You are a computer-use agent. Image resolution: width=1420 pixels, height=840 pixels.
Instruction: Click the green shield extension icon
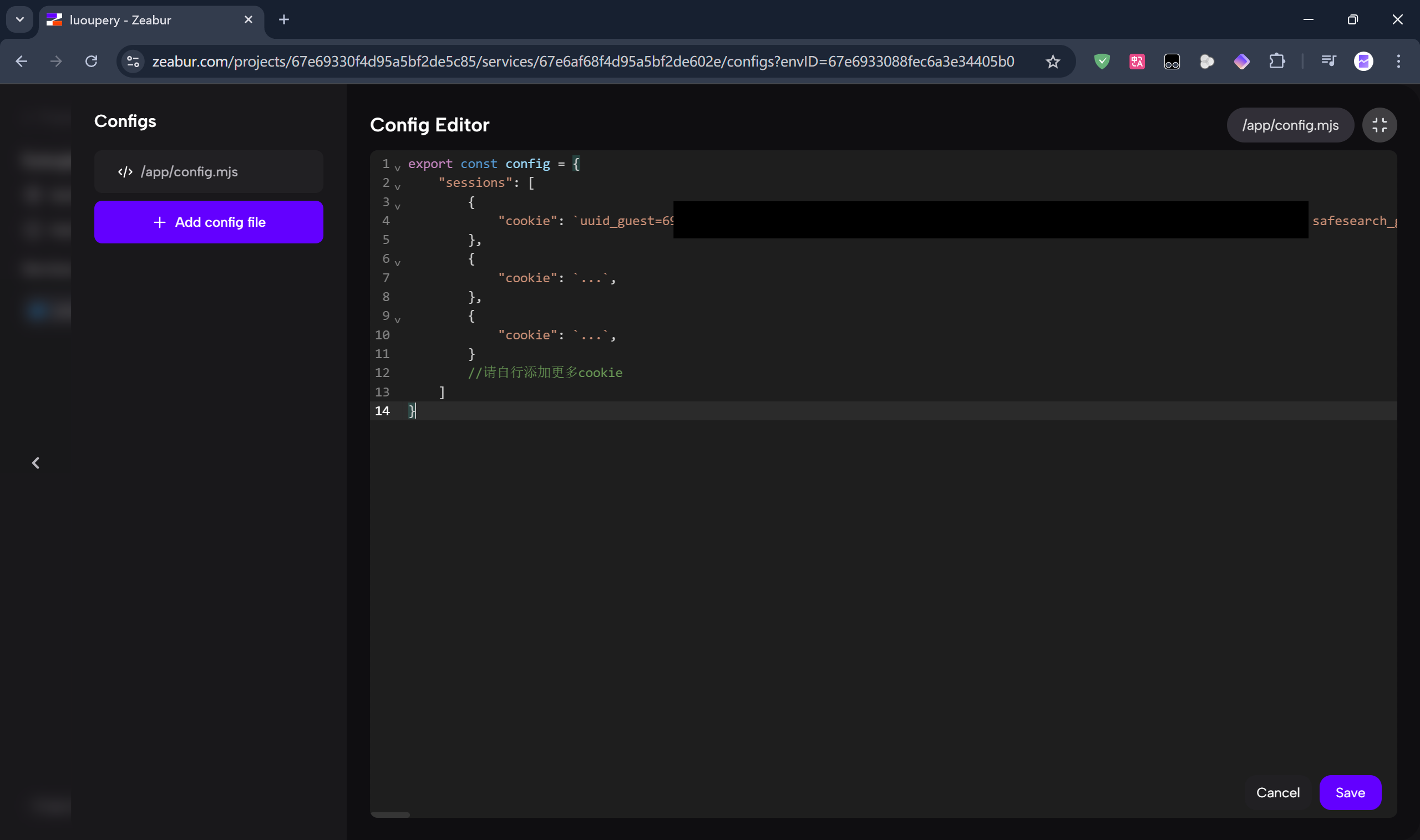1102,62
